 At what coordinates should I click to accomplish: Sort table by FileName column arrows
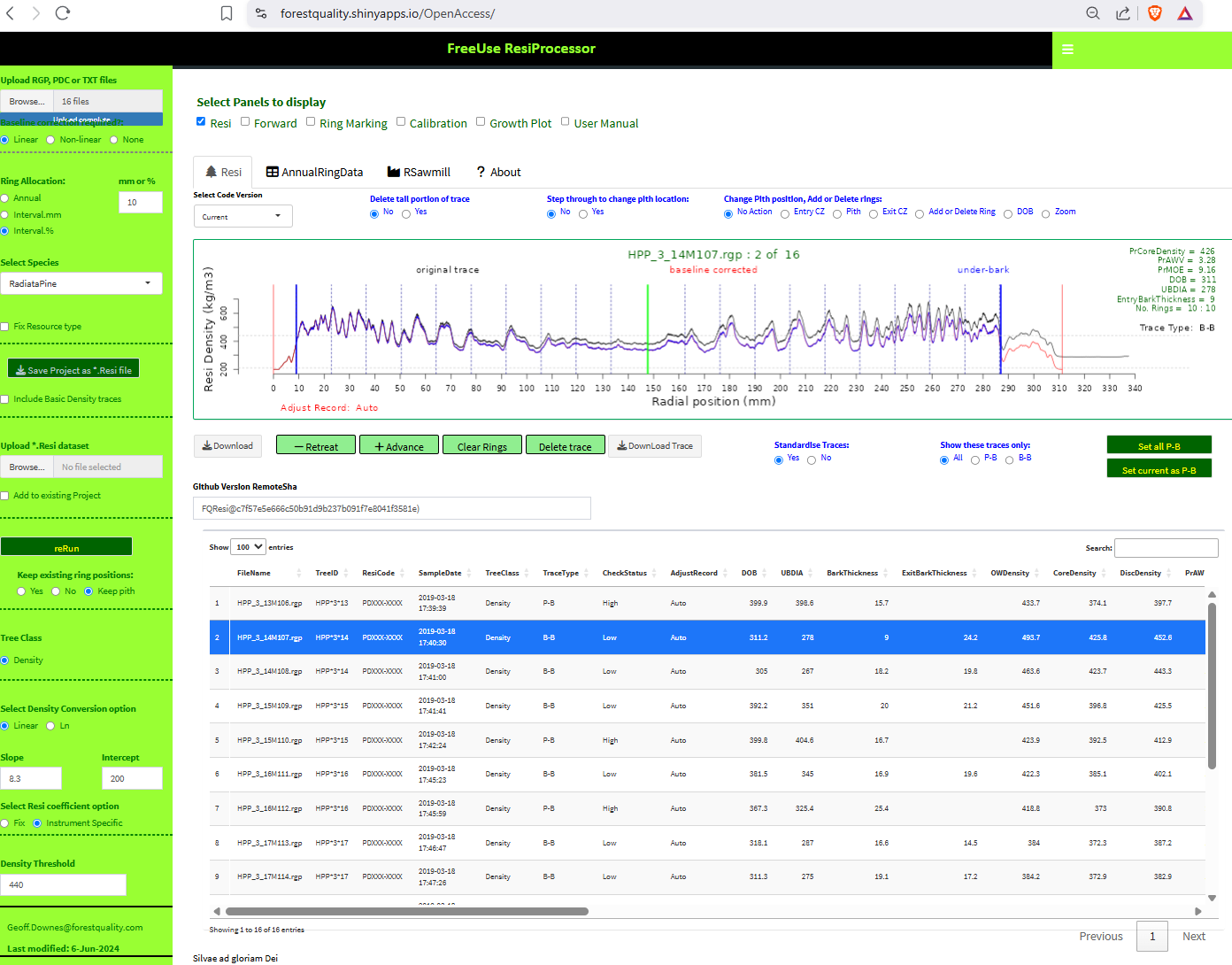pyautogui.click(x=299, y=574)
